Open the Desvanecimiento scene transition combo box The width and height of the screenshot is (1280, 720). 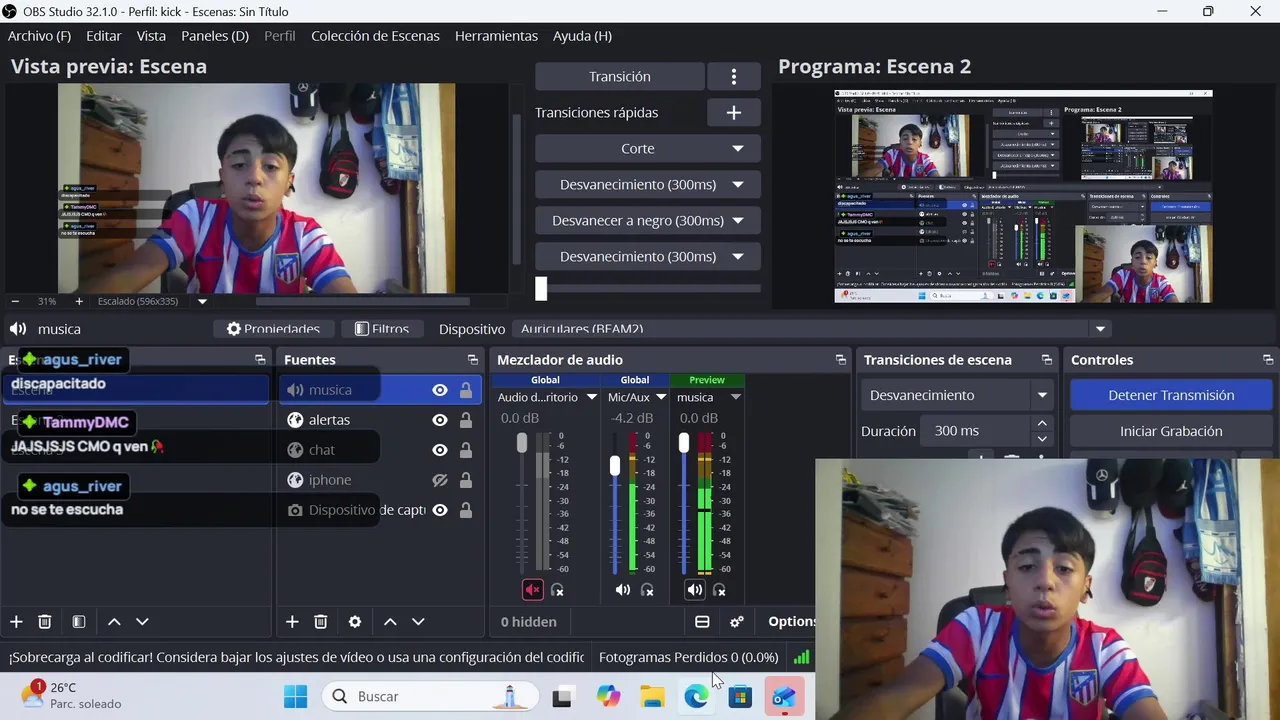(x=957, y=395)
